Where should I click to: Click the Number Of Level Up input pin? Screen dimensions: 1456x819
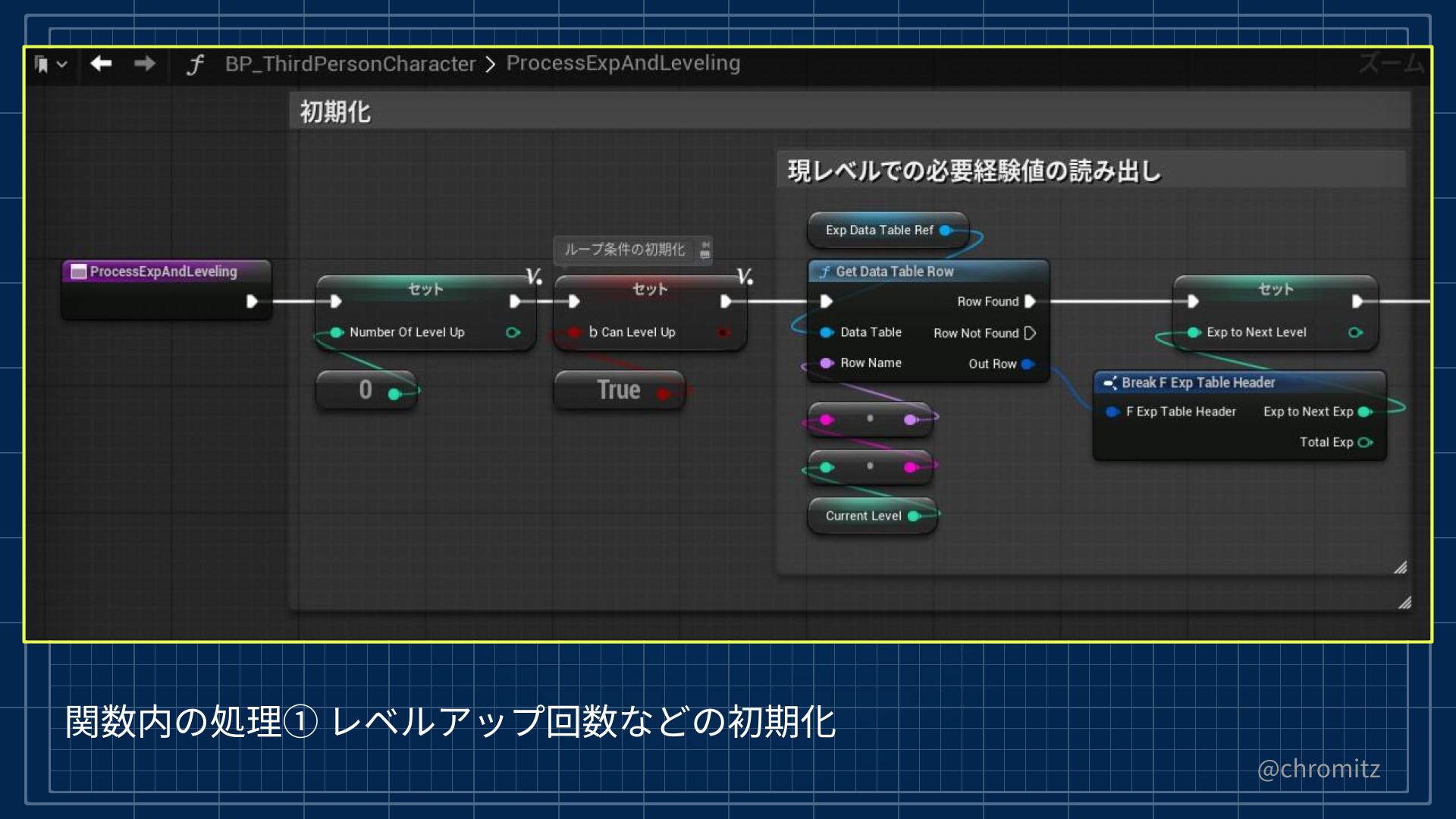(336, 332)
